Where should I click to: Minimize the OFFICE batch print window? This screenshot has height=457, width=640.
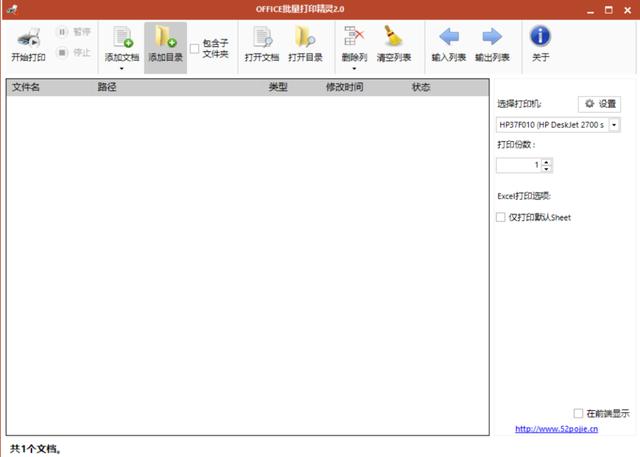click(x=590, y=10)
